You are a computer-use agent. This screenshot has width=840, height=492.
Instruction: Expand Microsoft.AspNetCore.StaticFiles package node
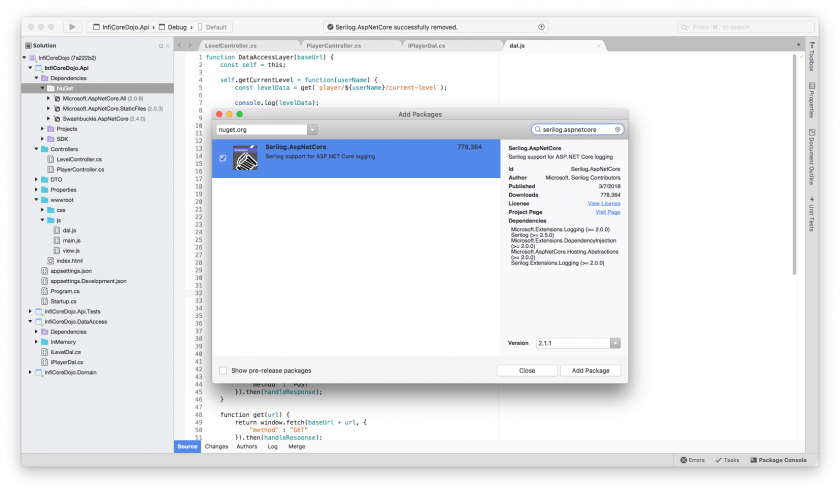point(48,109)
